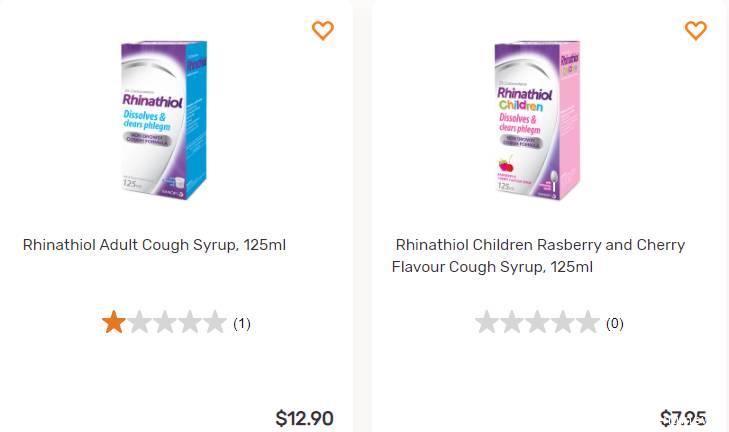The width and height of the screenshot is (729, 432).
Task: Select the third star on Adult Cough Syrup
Action: tap(164, 322)
